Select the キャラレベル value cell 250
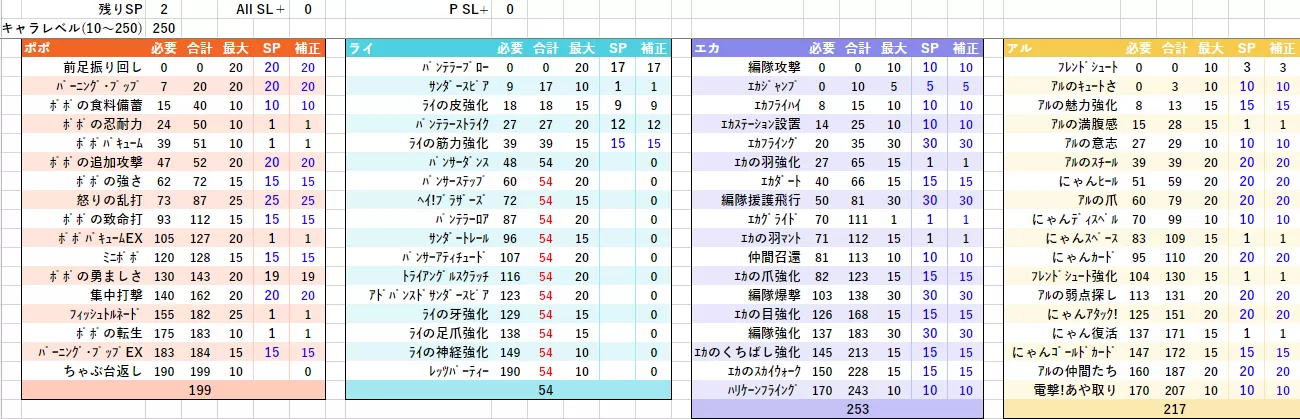Screen dimensions: 1300x419 (165, 28)
